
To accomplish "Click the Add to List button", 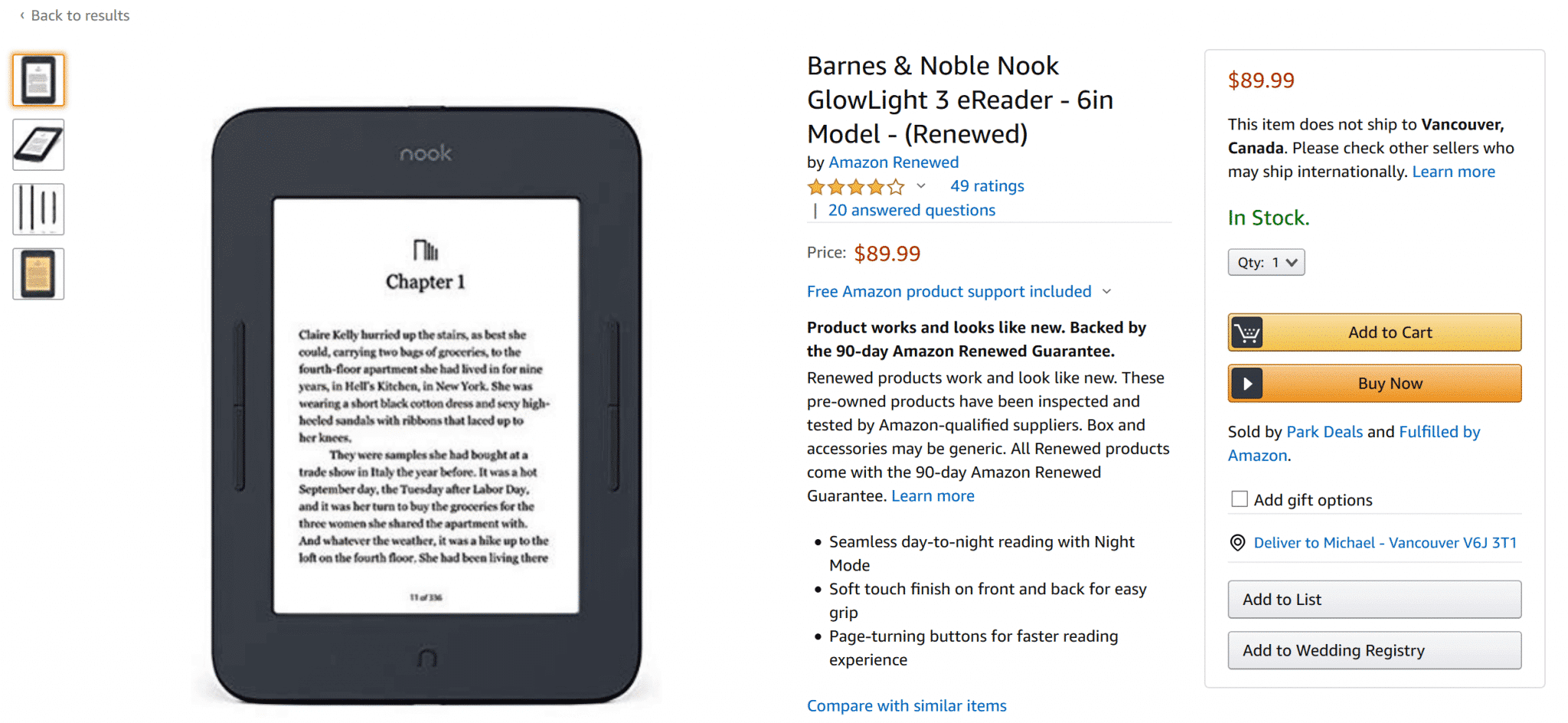I will 1374,600.
